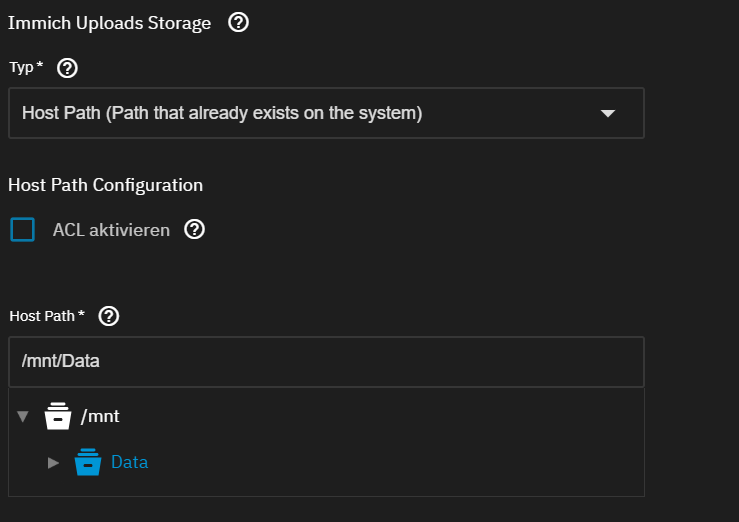
Task: Click the blue Data dataset icon
Action: point(88,463)
